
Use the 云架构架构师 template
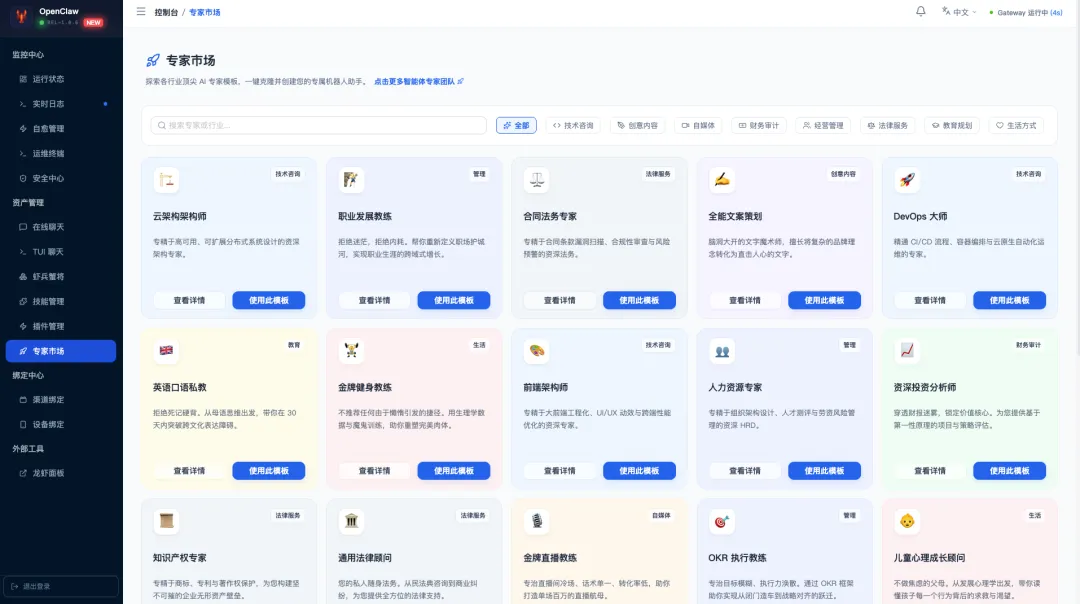(x=269, y=300)
